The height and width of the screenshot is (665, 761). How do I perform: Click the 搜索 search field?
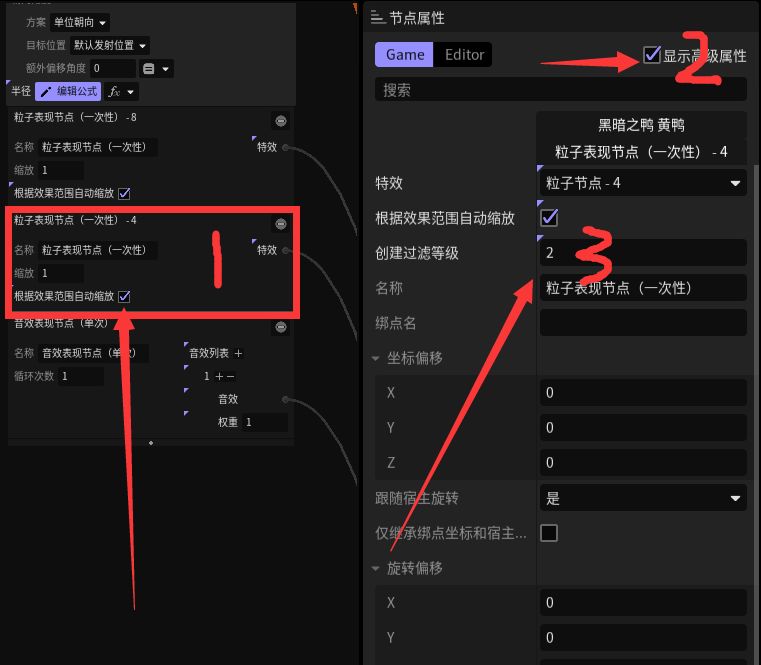point(561,89)
